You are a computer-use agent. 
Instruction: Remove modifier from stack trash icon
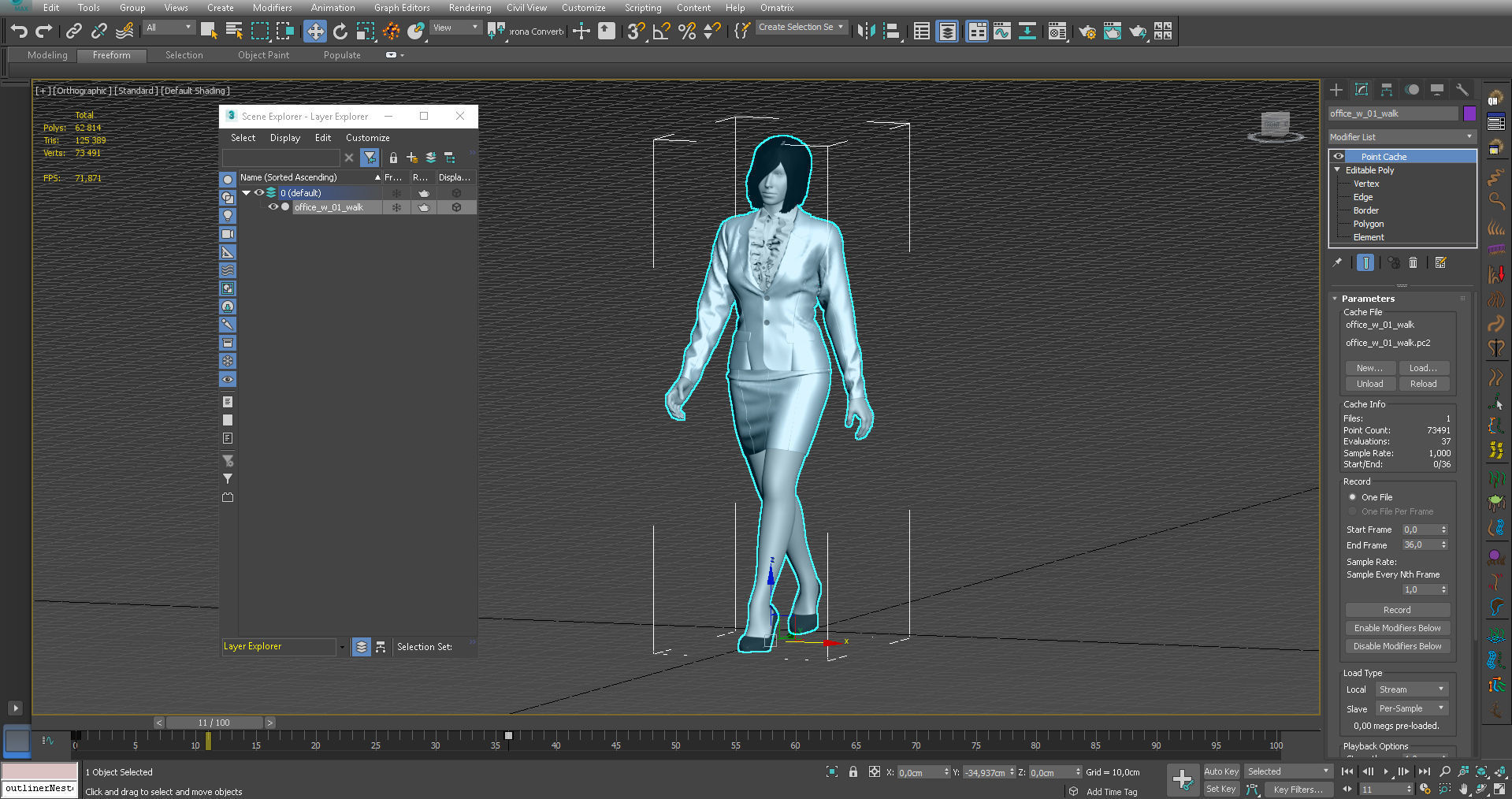pos(1413,262)
